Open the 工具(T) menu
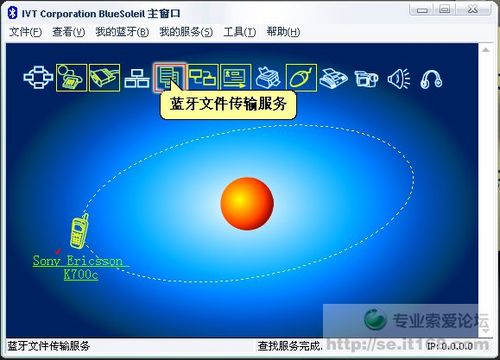The height and width of the screenshot is (360, 500). pos(240,32)
